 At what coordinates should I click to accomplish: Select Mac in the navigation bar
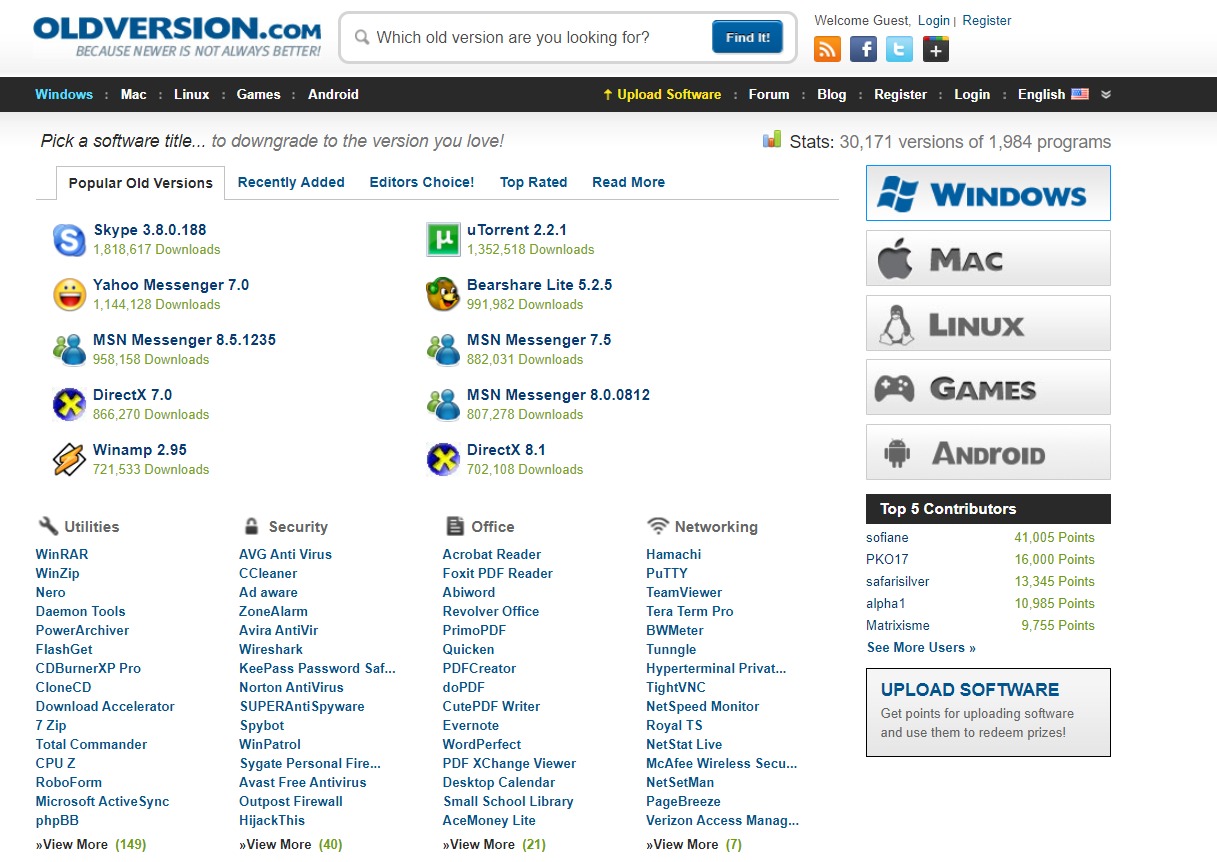click(x=134, y=94)
